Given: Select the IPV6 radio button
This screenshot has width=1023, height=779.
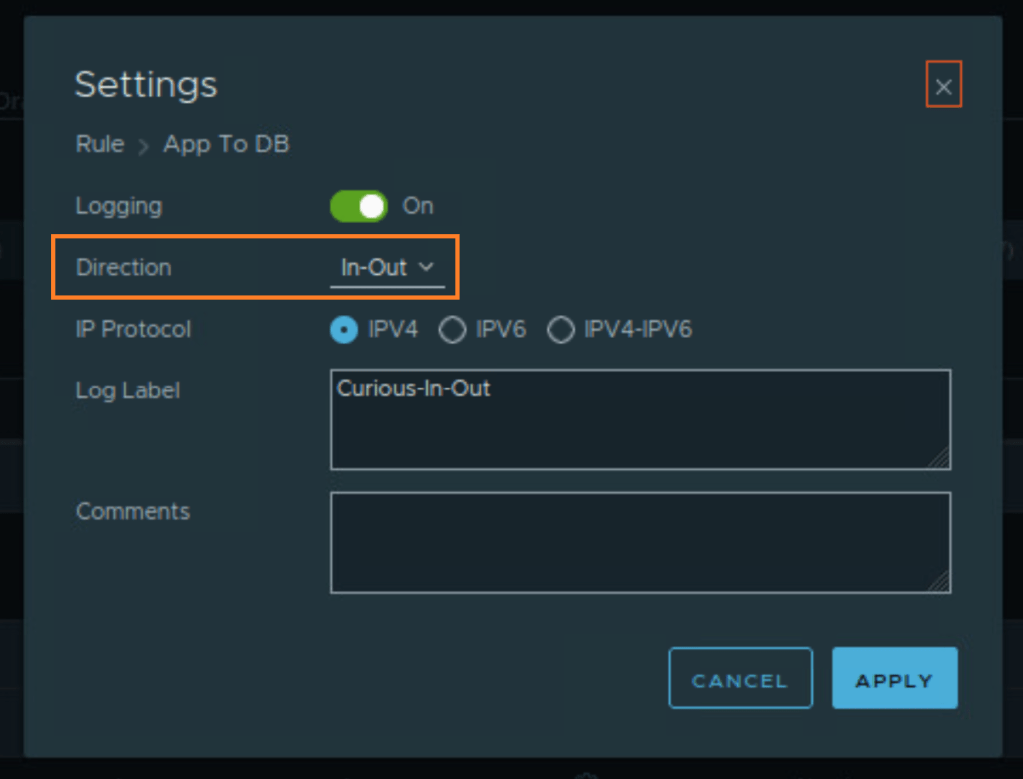Looking at the screenshot, I should coord(453,330).
